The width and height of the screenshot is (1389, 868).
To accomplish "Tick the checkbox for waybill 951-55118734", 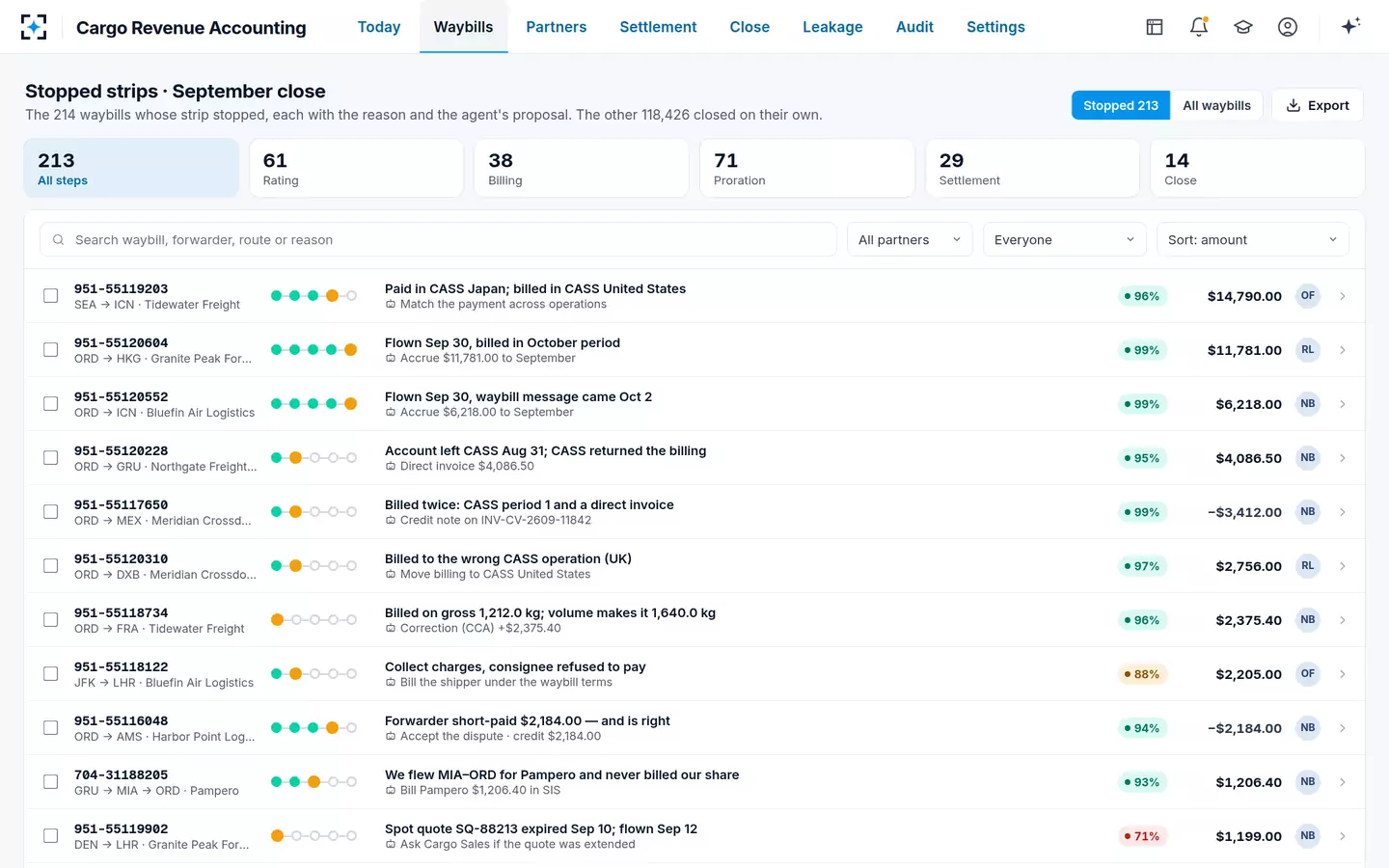I will 51,620.
